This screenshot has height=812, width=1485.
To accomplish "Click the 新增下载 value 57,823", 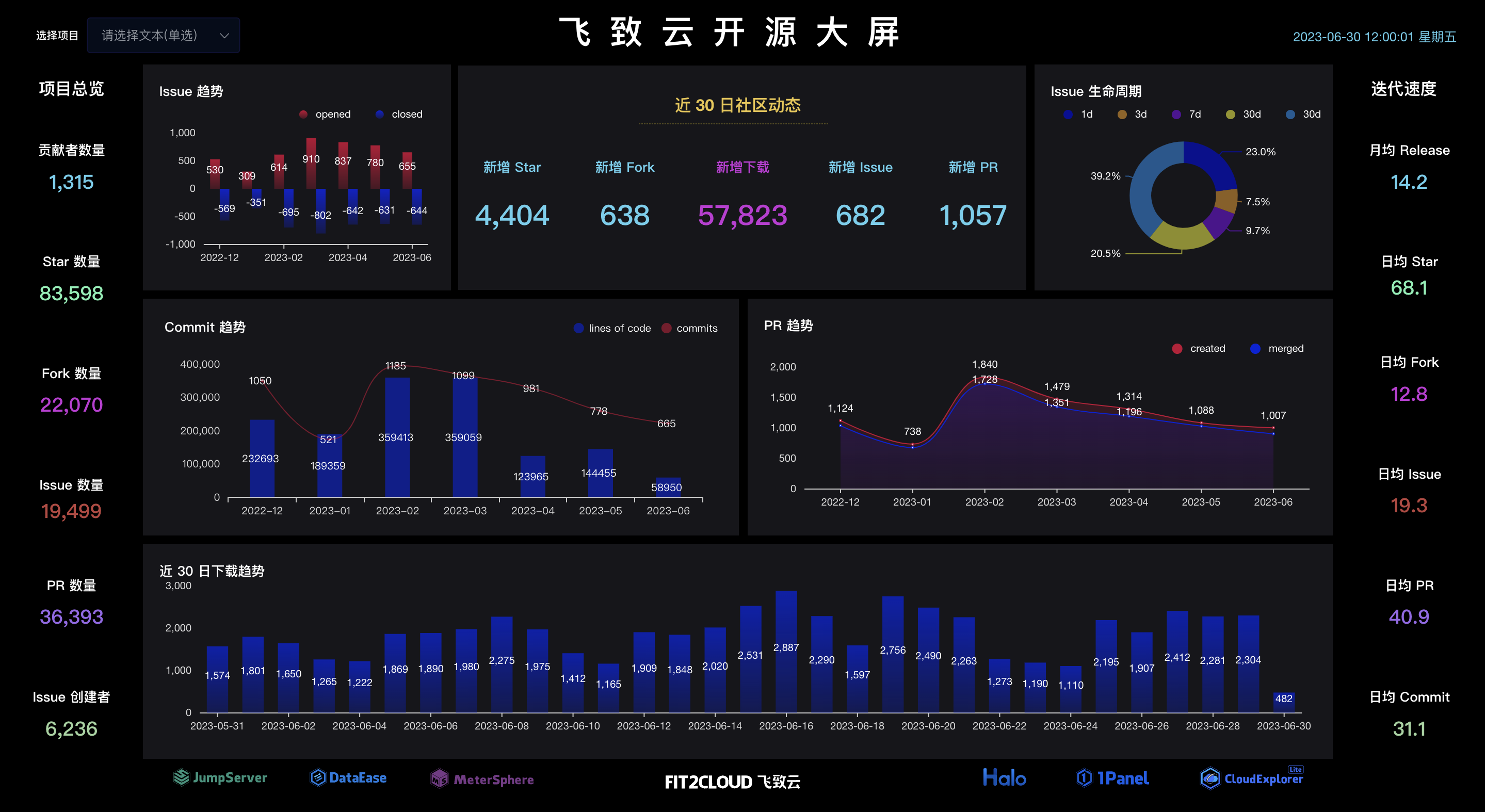I will coord(742,215).
